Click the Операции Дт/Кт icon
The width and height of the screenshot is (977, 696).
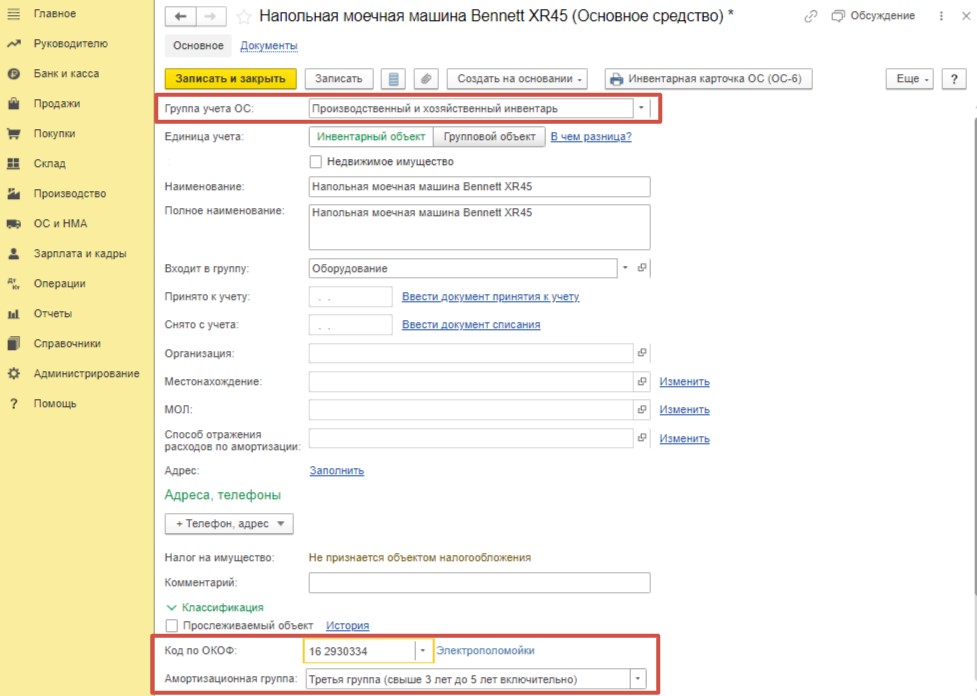click(x=14, y=284)
